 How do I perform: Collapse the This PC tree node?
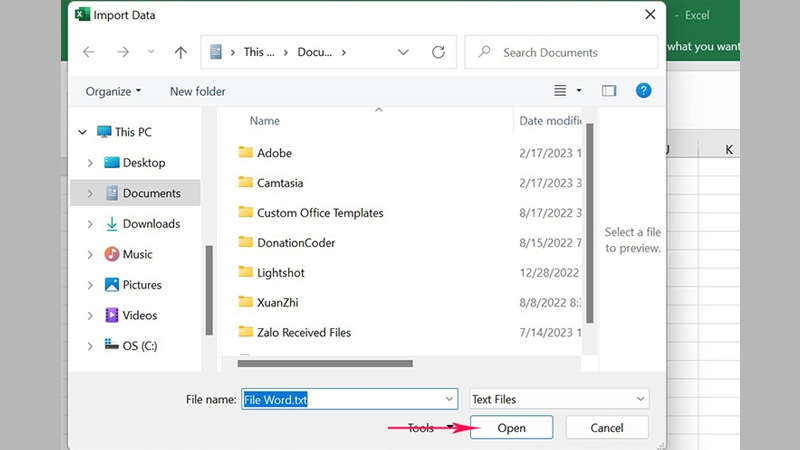click(82, 132)
